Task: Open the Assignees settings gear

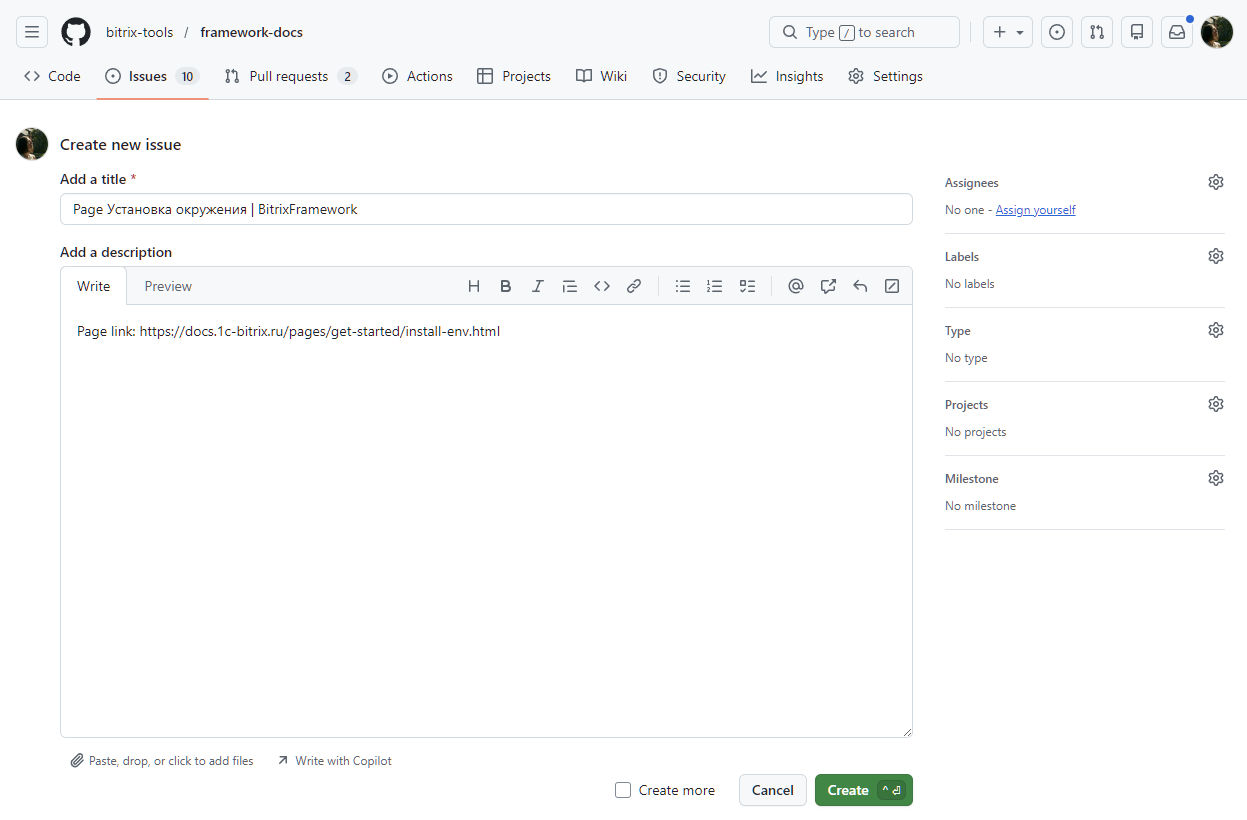Action: pyautogui.click(x=1216, y=182)
